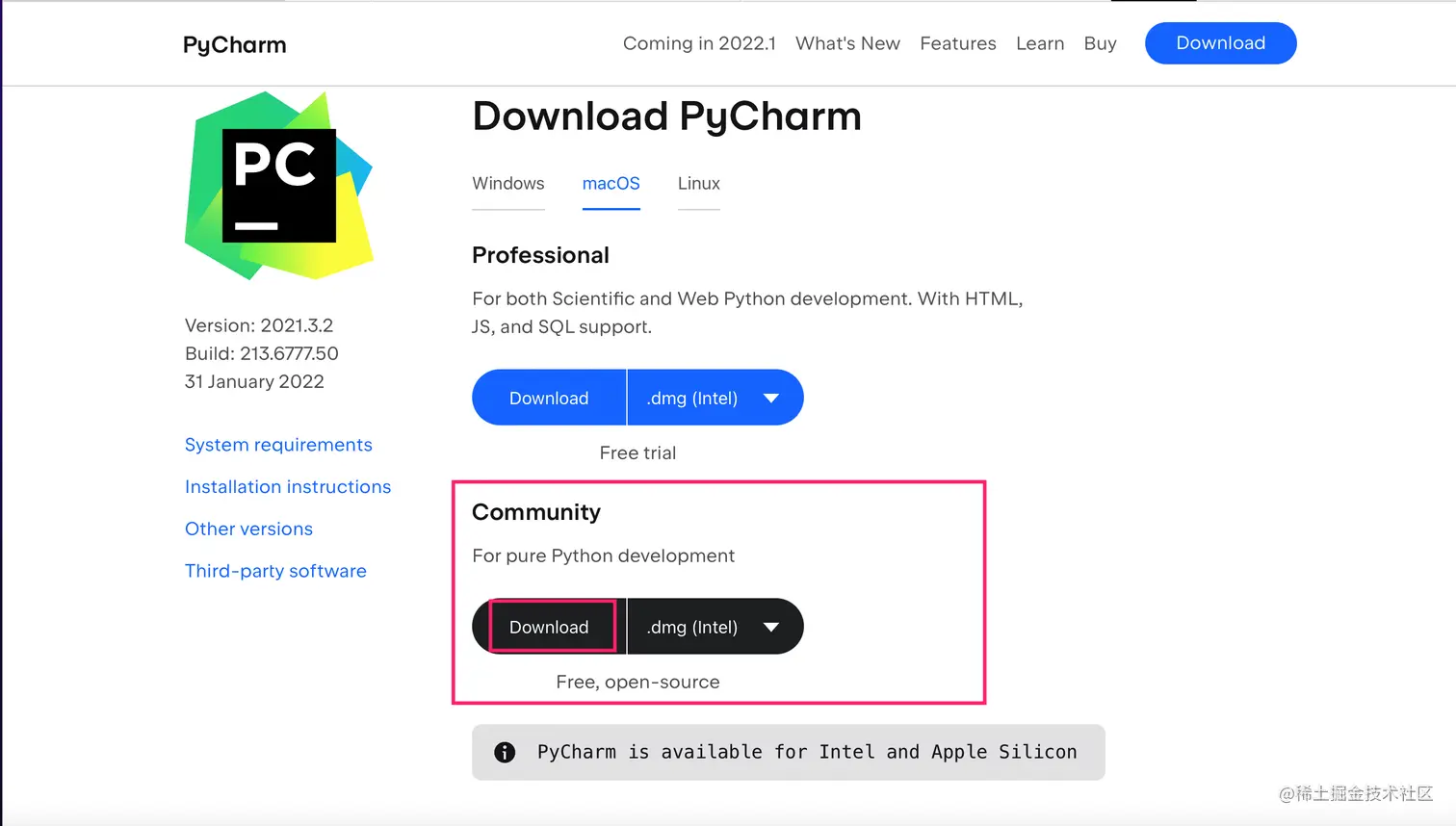Switch to the Windows tab
1456x826 pixels.
pos(508,184)
